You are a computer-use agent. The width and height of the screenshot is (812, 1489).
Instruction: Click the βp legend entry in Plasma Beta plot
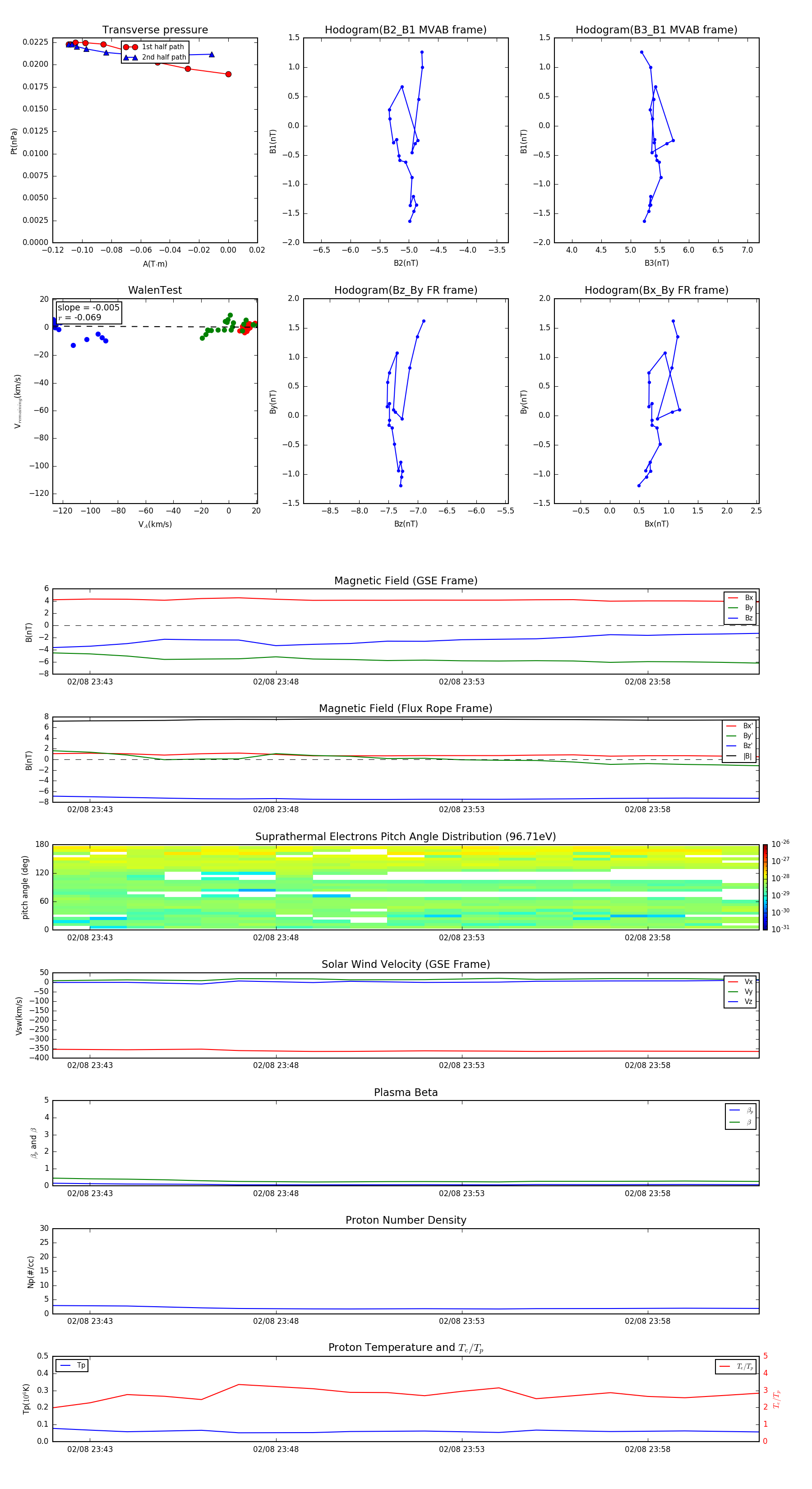pos(741,1110)
